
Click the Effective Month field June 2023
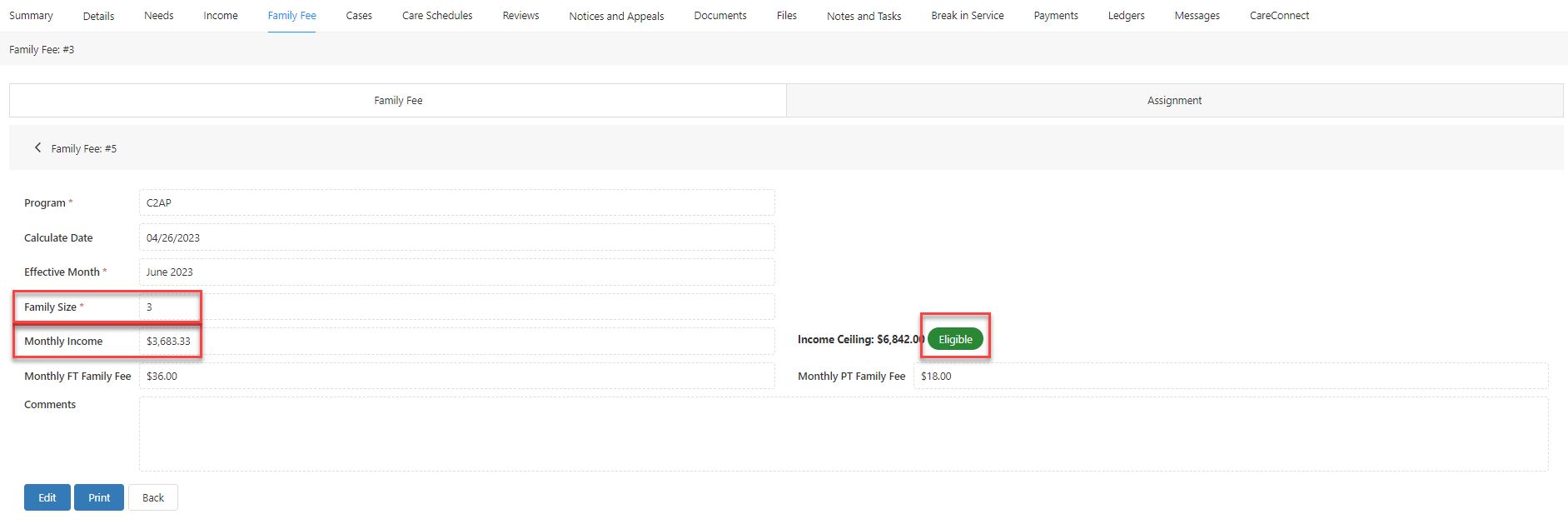pyautogui.click(x=456, y=272)
